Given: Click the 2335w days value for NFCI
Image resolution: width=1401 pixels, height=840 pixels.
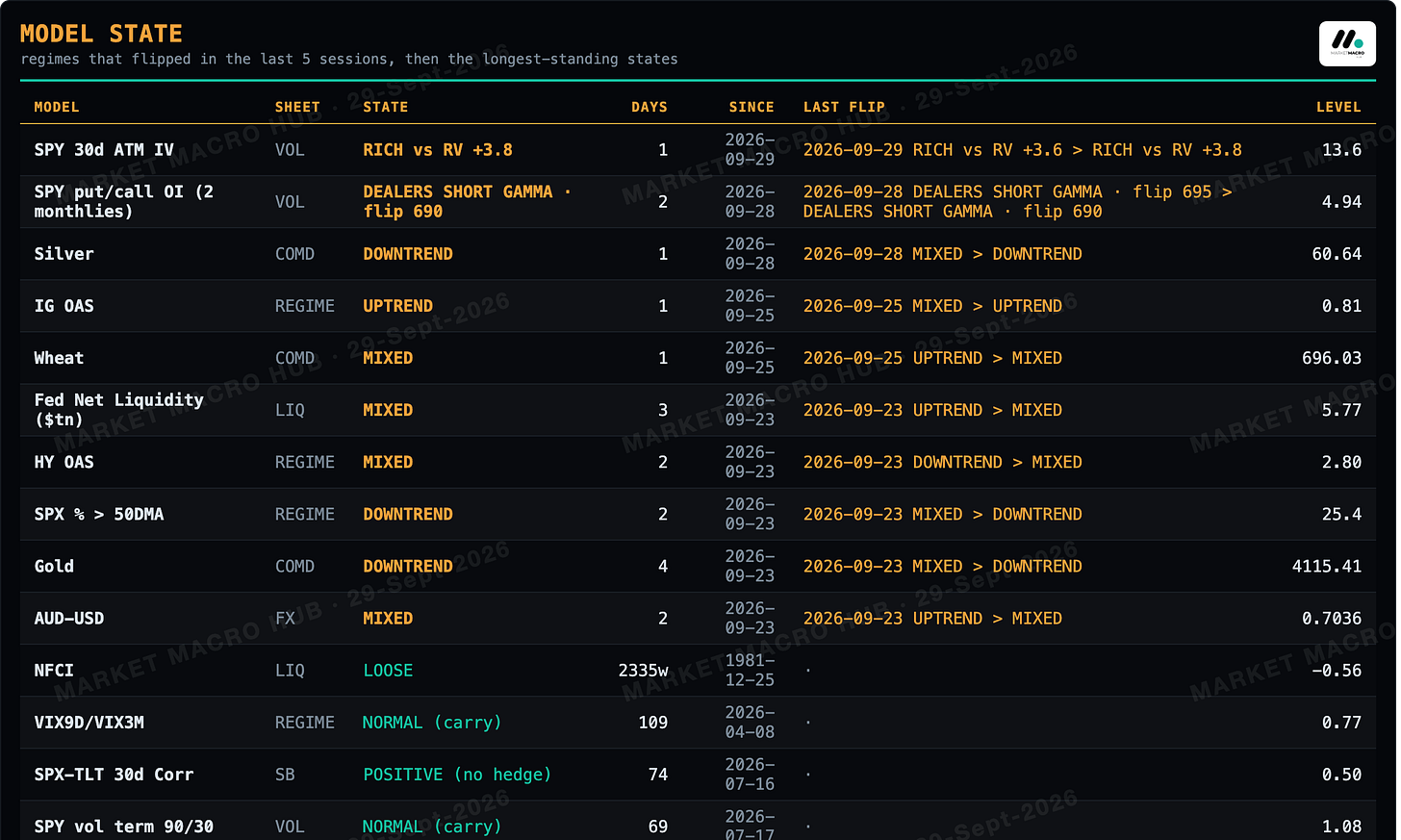Looking at the screenshot, I should (x=643, y=670).
